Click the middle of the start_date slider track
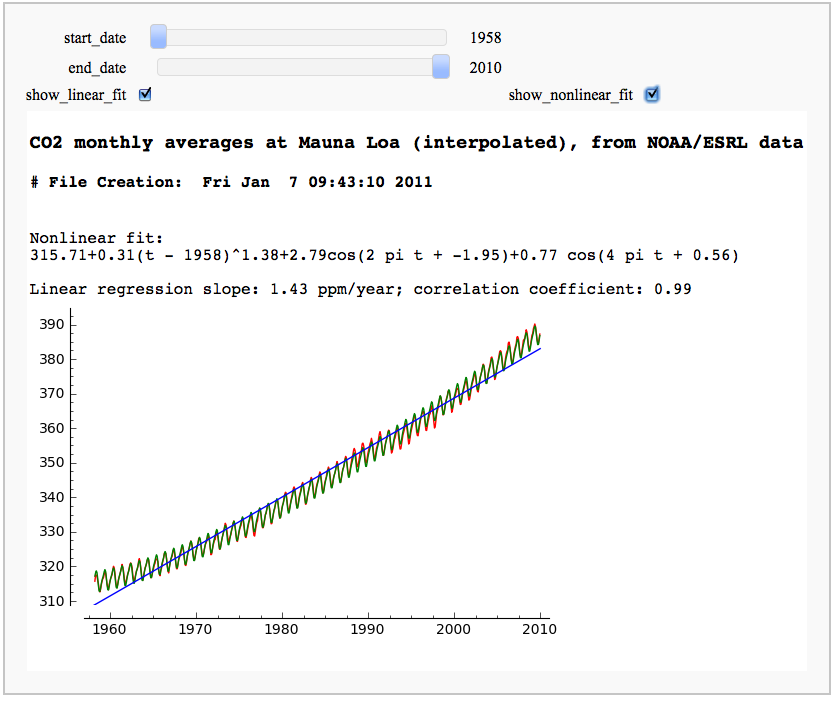Screen dimensions: 835x701 (x=298, y=37)
